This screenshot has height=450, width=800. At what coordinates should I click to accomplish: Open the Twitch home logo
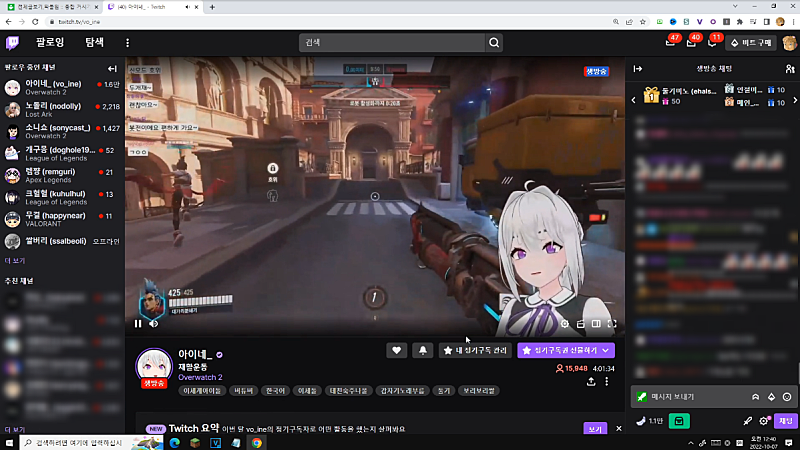click(x=12, y=43)
